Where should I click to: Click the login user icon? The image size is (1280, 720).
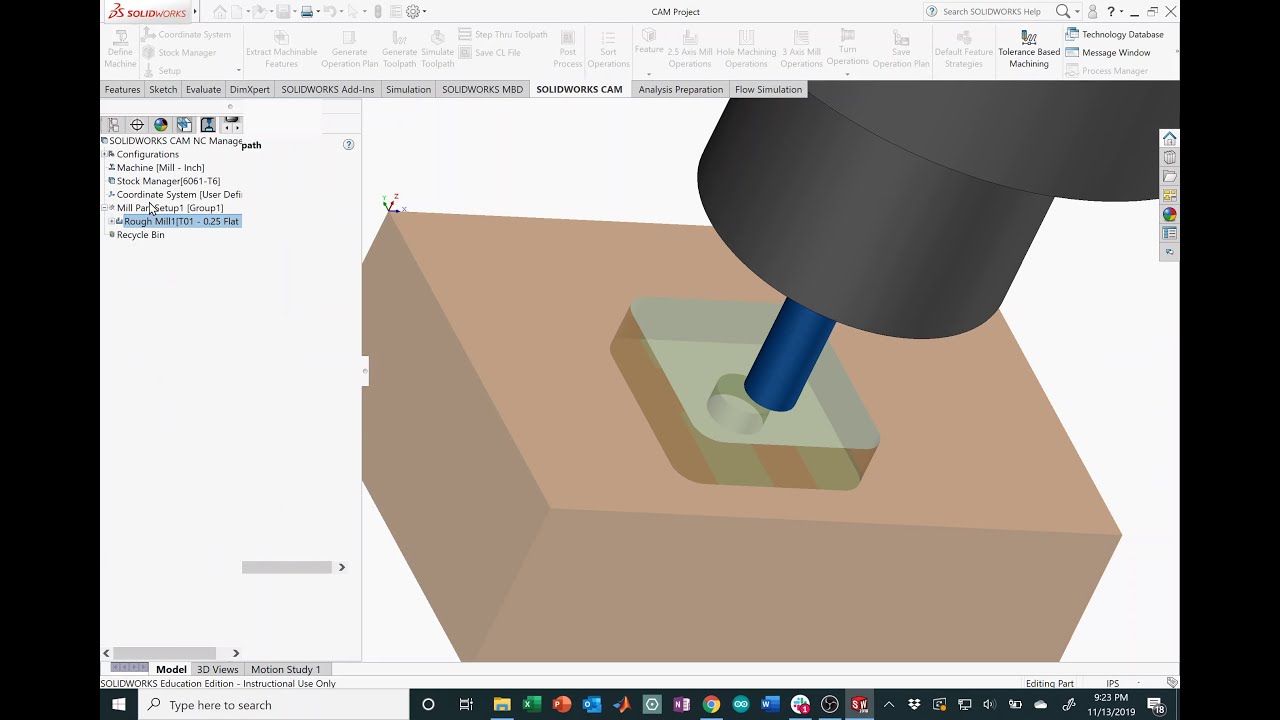coord(1092,12)
